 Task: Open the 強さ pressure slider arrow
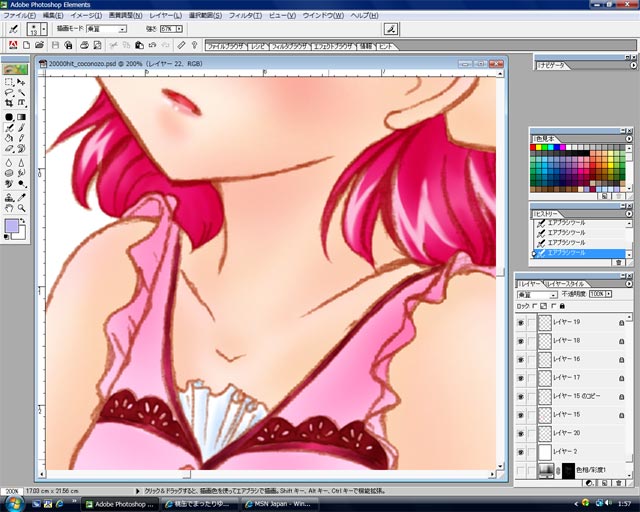point(179,29)
